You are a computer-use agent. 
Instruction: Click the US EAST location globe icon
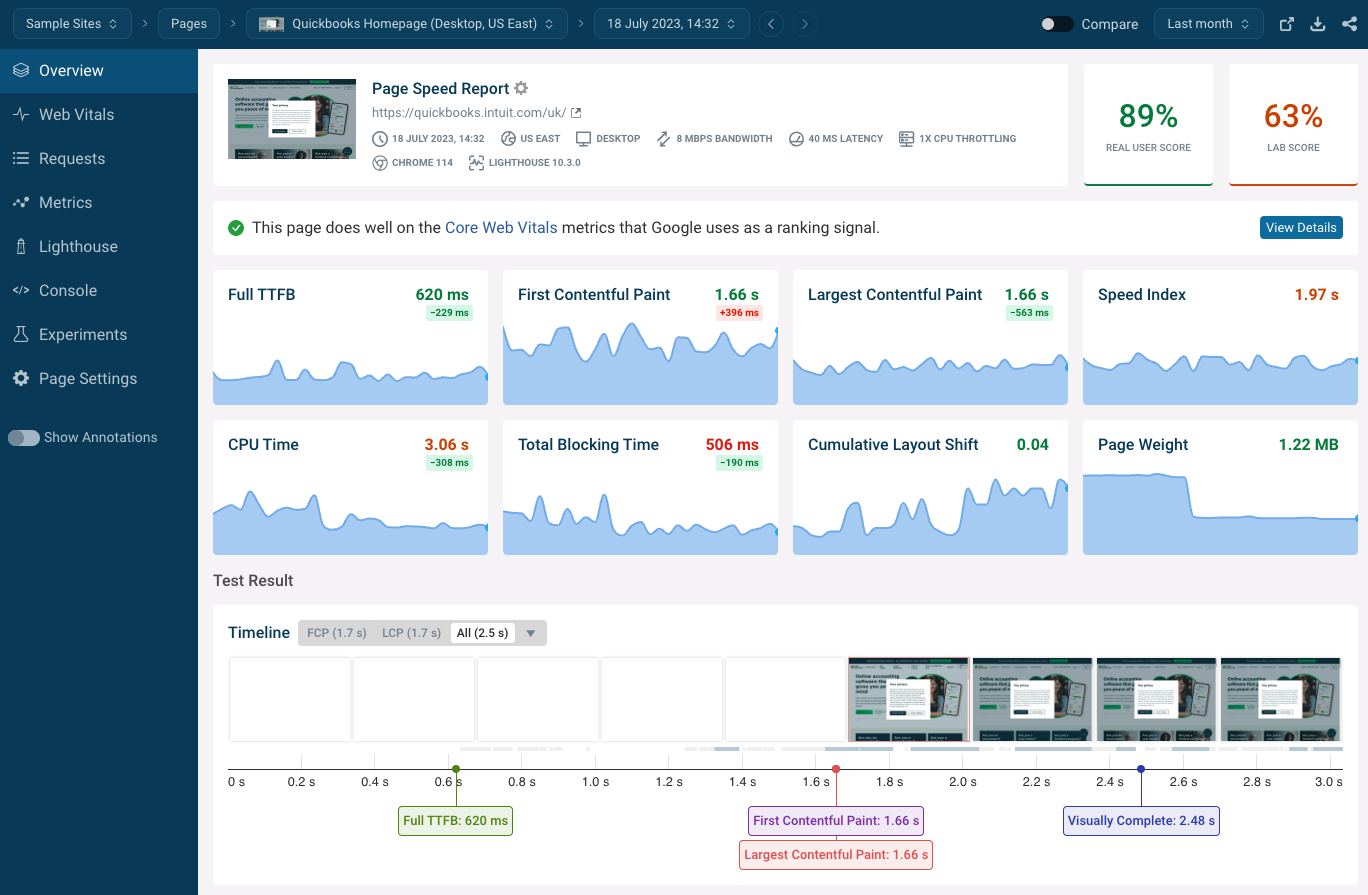pyautogui.click(x=508, y=139)
